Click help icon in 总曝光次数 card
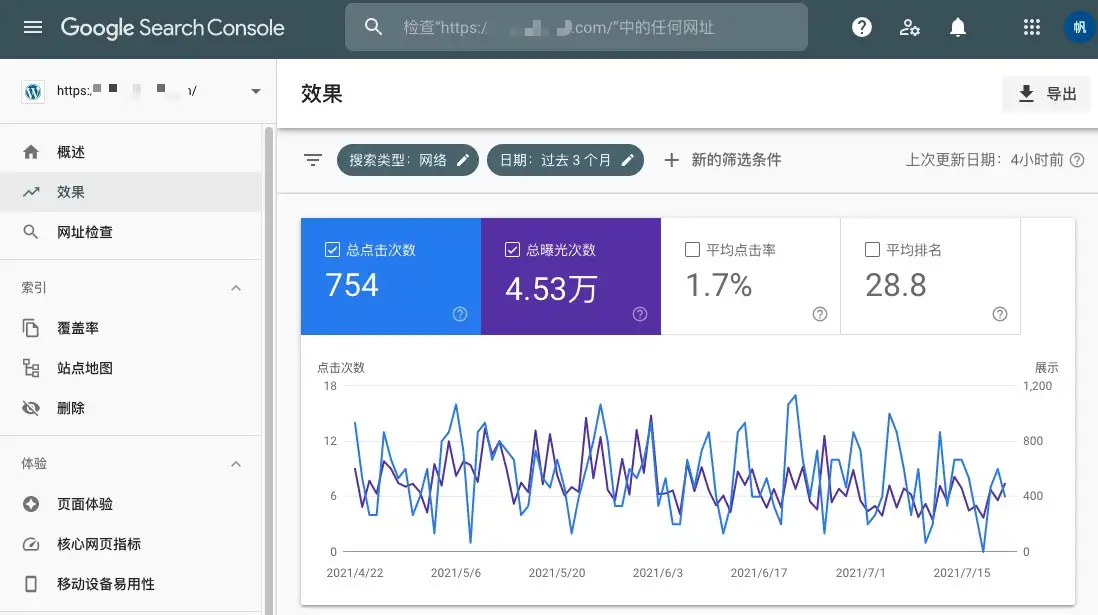Viewport: 1098px width, 615px height. pos(639,314)
